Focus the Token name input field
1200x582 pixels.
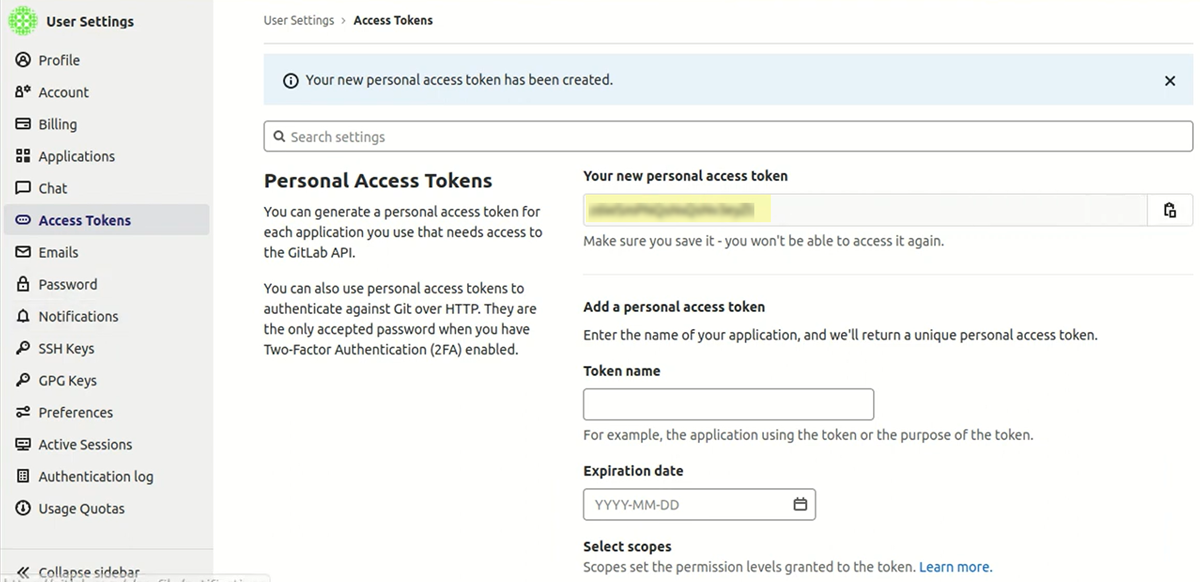click(728, 404)
